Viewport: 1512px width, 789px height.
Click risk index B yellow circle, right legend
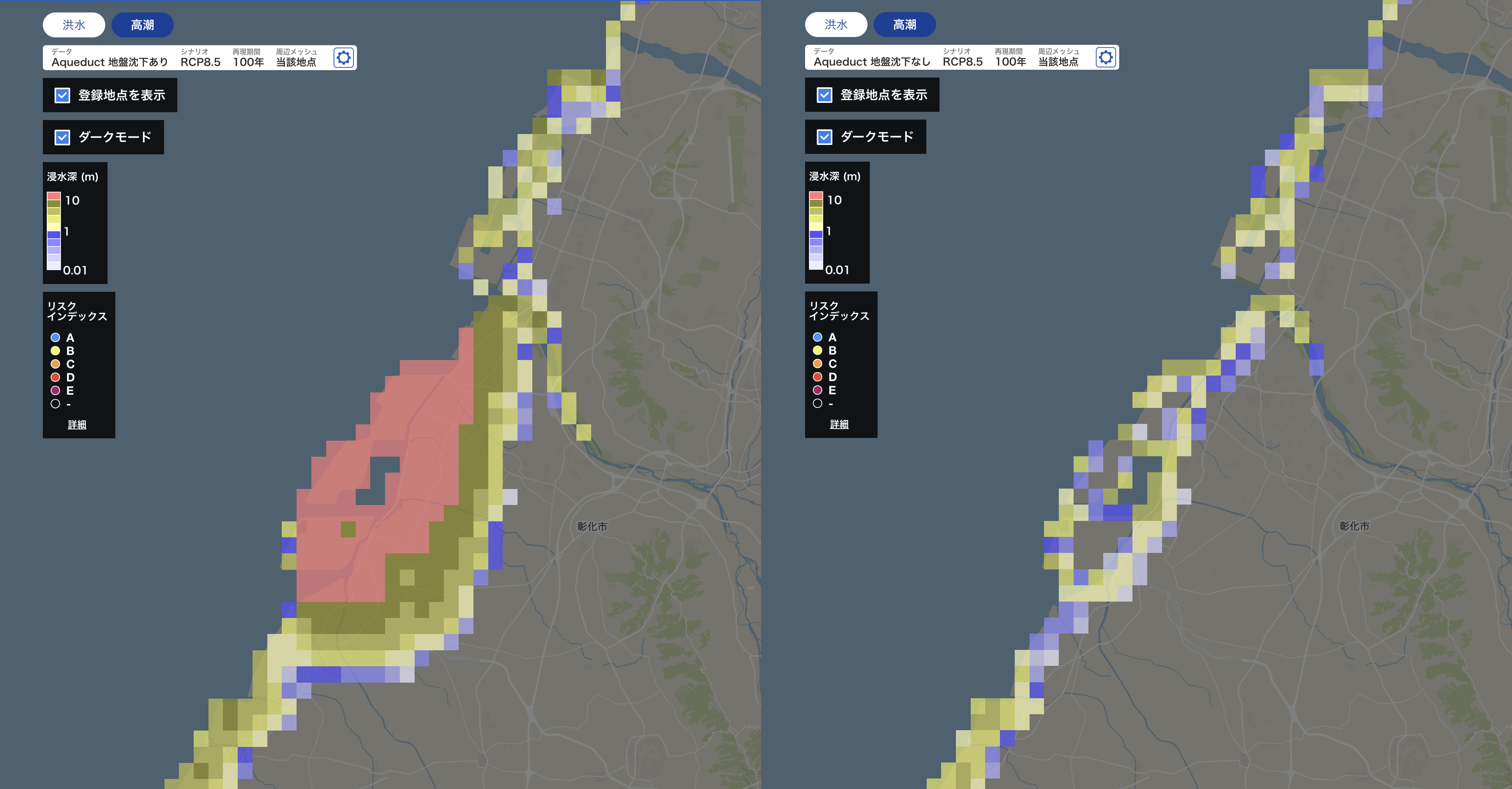(817, 350)
